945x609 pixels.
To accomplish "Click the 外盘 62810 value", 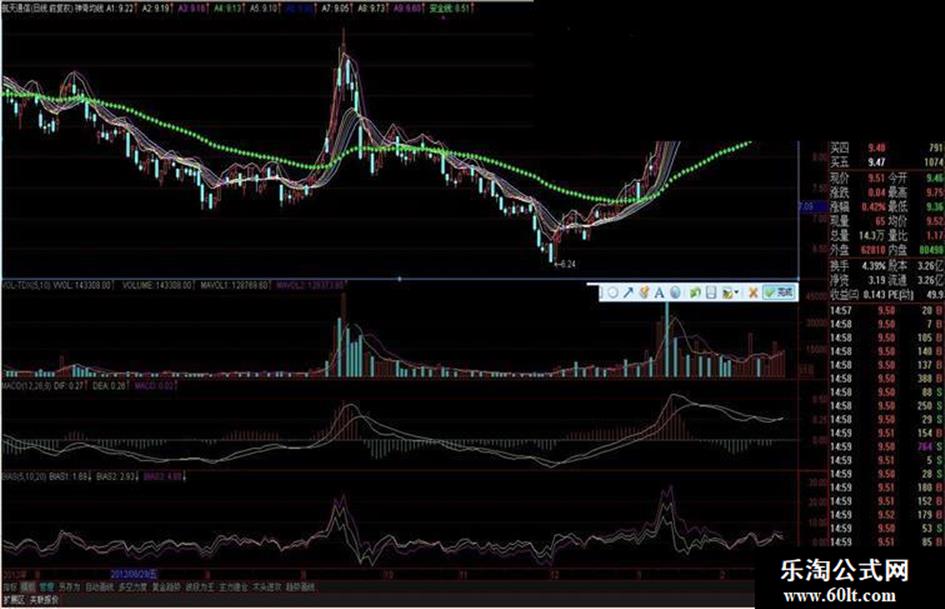I will click(x=873, y=250).
